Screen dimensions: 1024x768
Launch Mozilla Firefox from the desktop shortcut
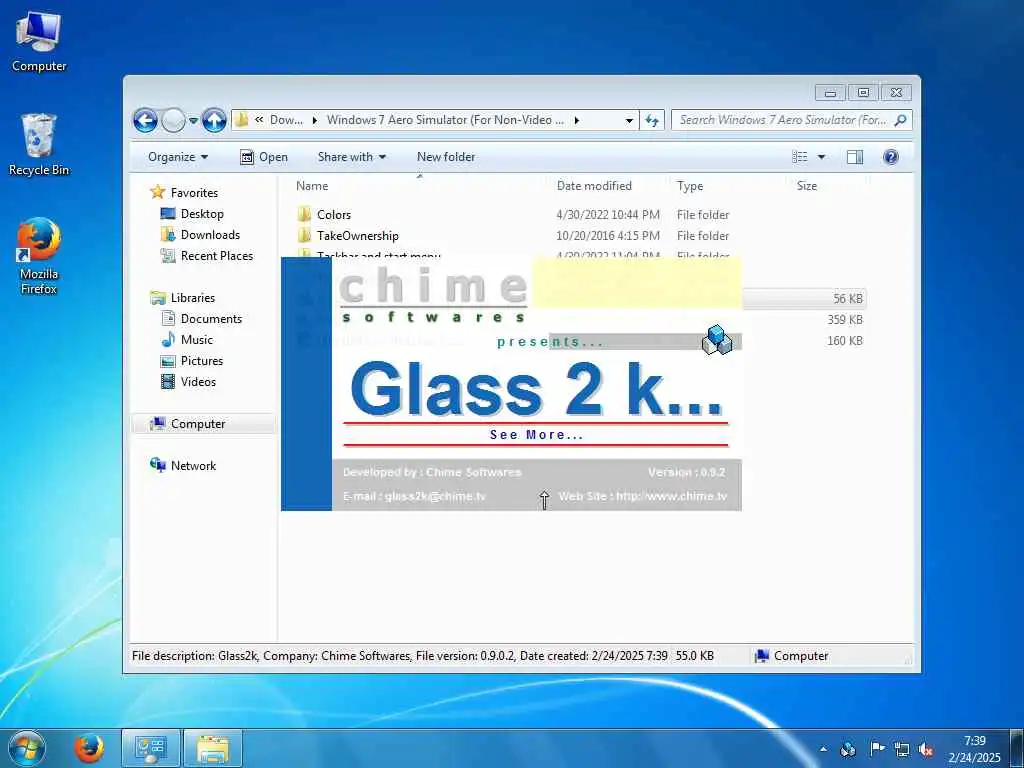tap(39, 256)
